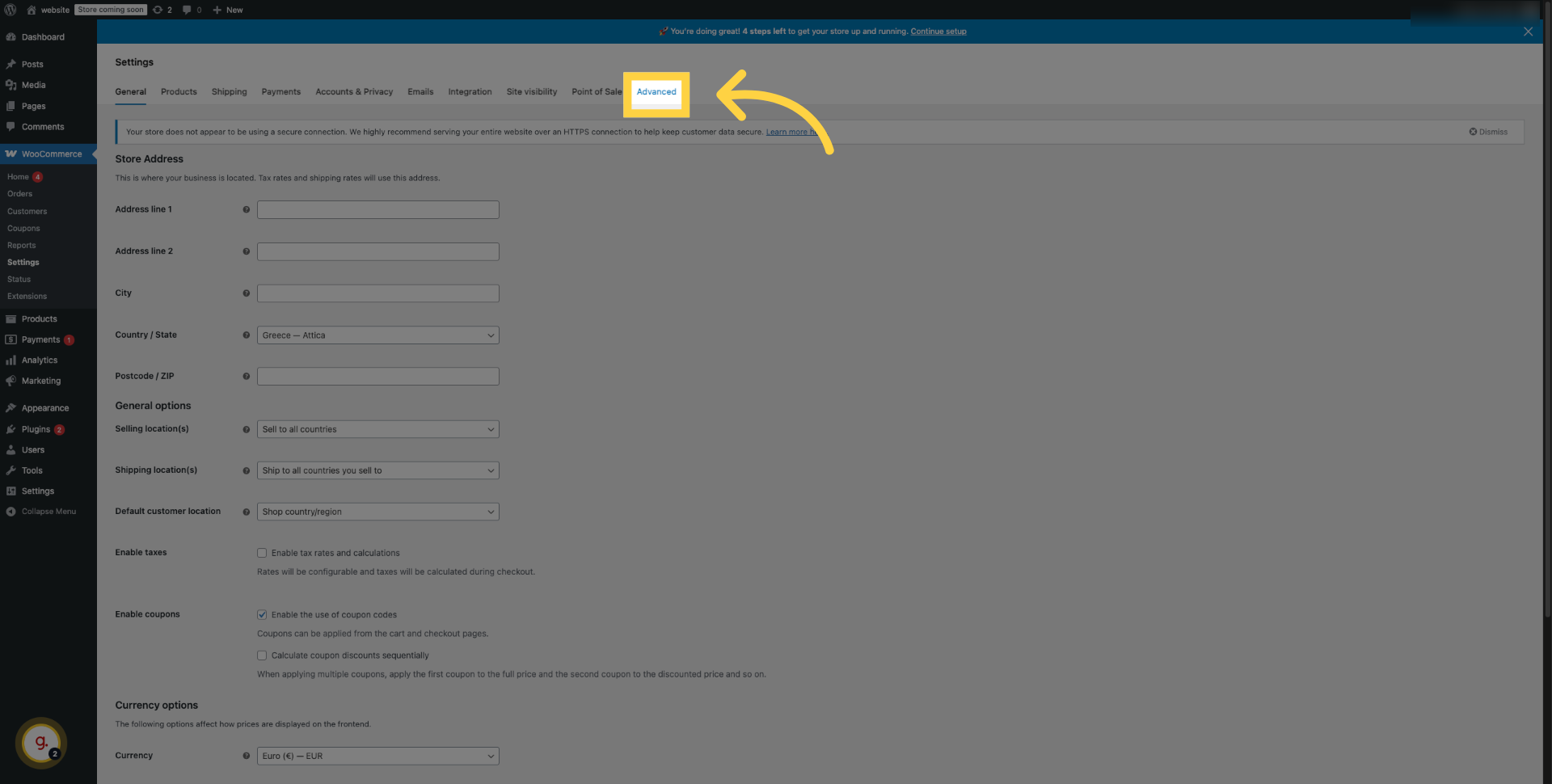Open WooCommerce Reports page

[22, 246]
